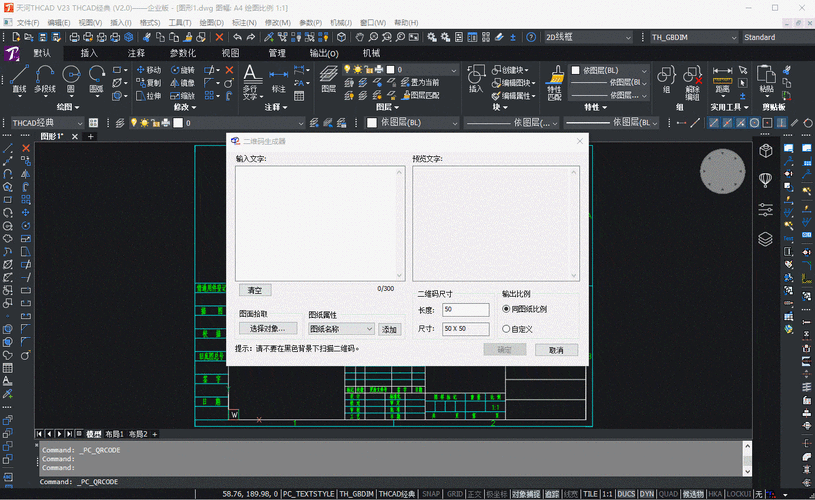
Task: Select the 多段线 (Polyline) tool
Action: (45, 79)
